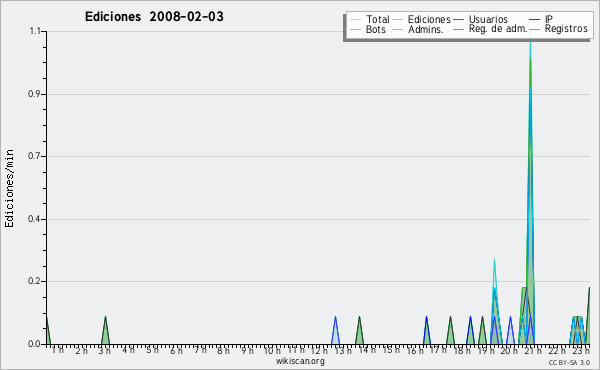Open the wikiscan.org source label

[x=300, y=361]
